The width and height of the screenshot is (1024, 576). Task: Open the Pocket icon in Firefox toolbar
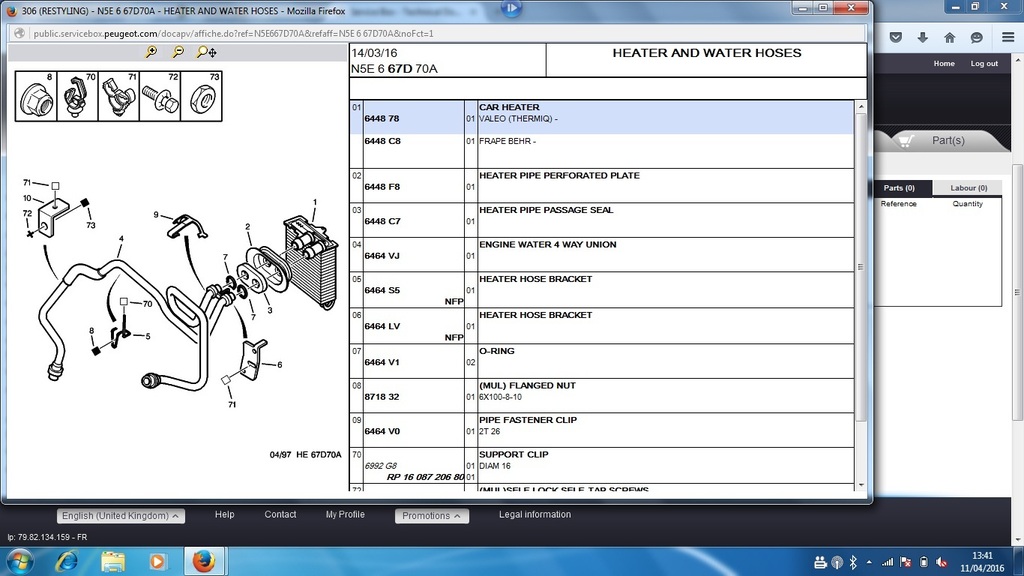click(x=896, y=37)
